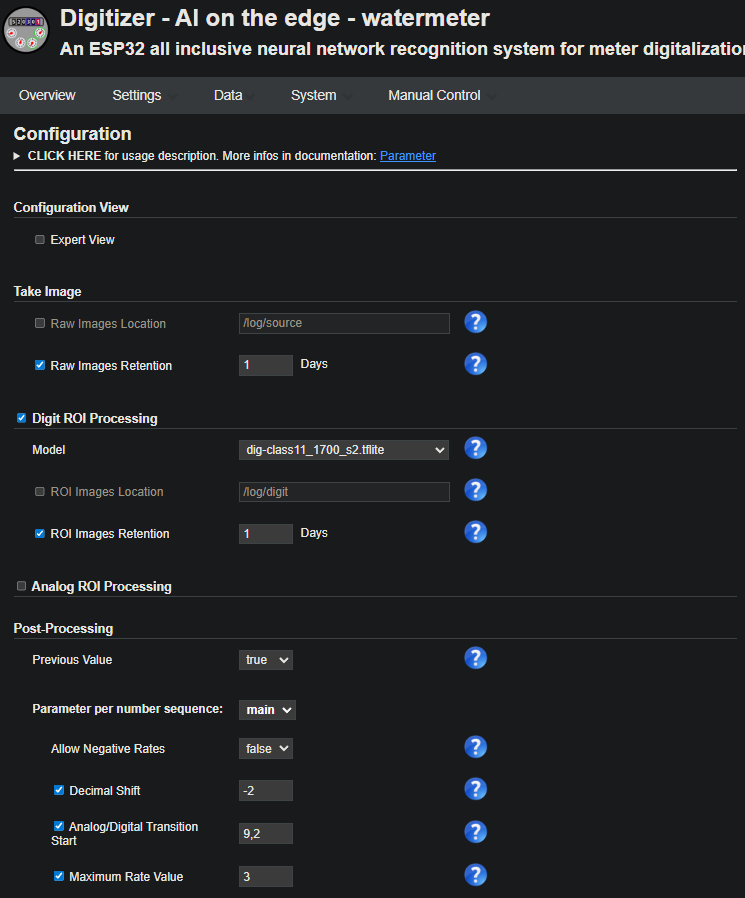The image size is (745, 898).
Task: Expand the CLICK HERE usage description
Action: pos(64,156)
